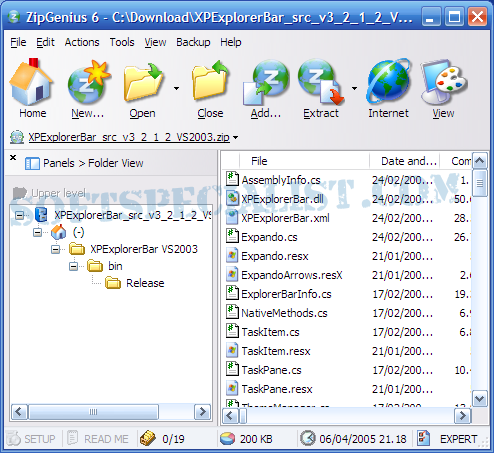Extract files using the Extract icon
Viewport: 494px width, 453px height.
[321, 82]
